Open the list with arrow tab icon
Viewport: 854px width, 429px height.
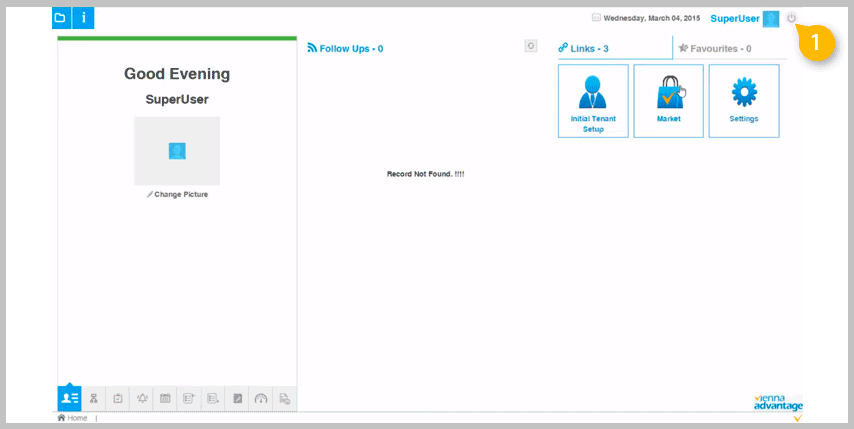pos(213,399)
